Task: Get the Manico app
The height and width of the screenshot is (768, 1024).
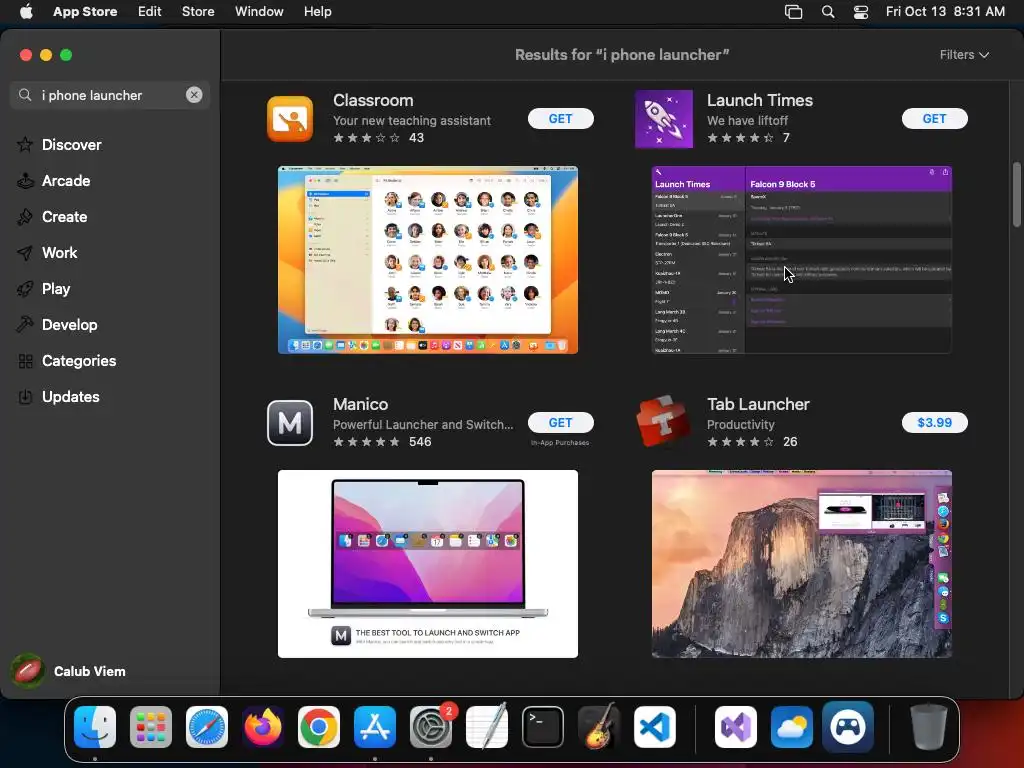Action: pyautogui.click(x=560, y=423)
